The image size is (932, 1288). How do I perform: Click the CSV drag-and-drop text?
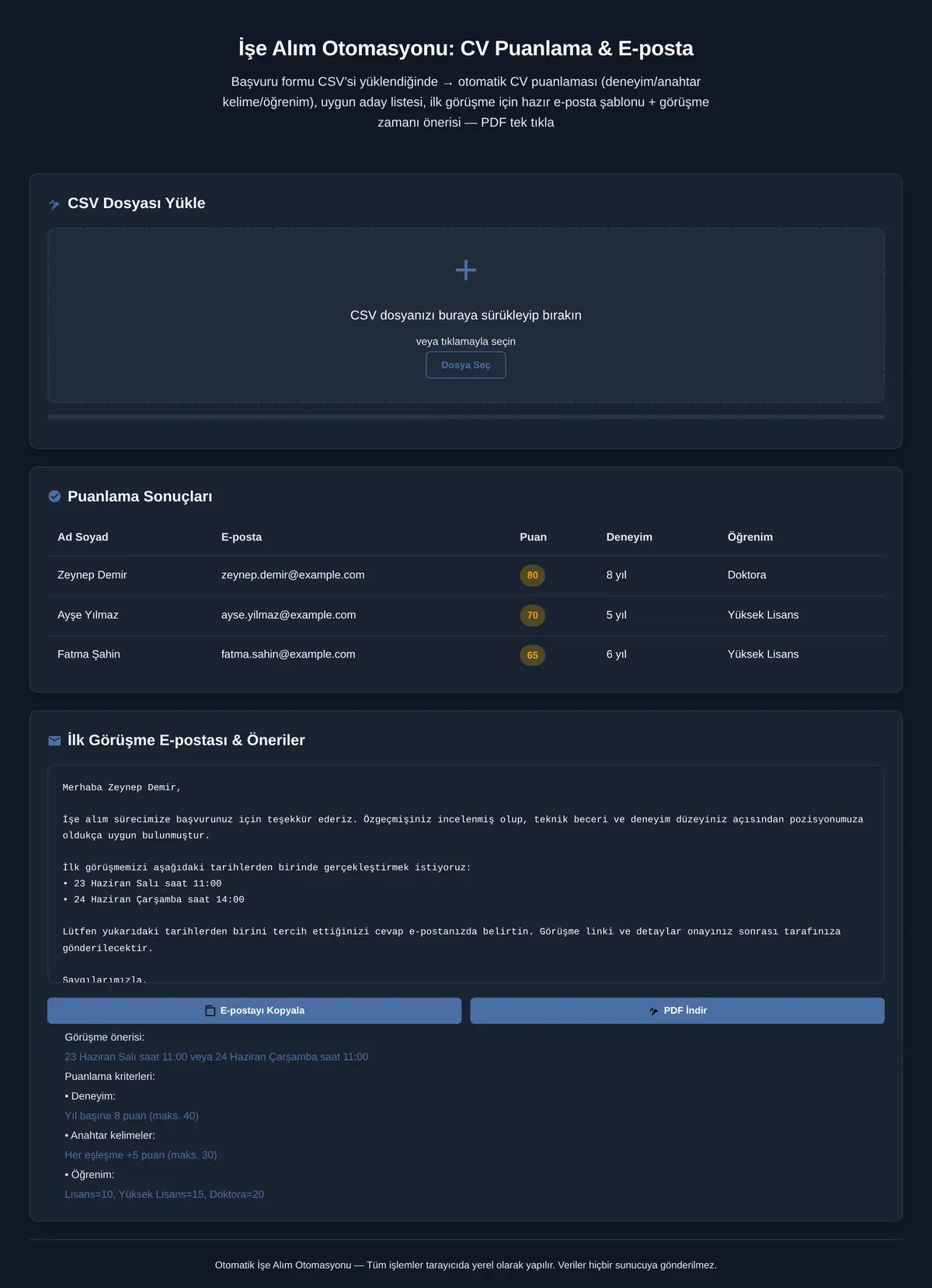tap(466, 315)
